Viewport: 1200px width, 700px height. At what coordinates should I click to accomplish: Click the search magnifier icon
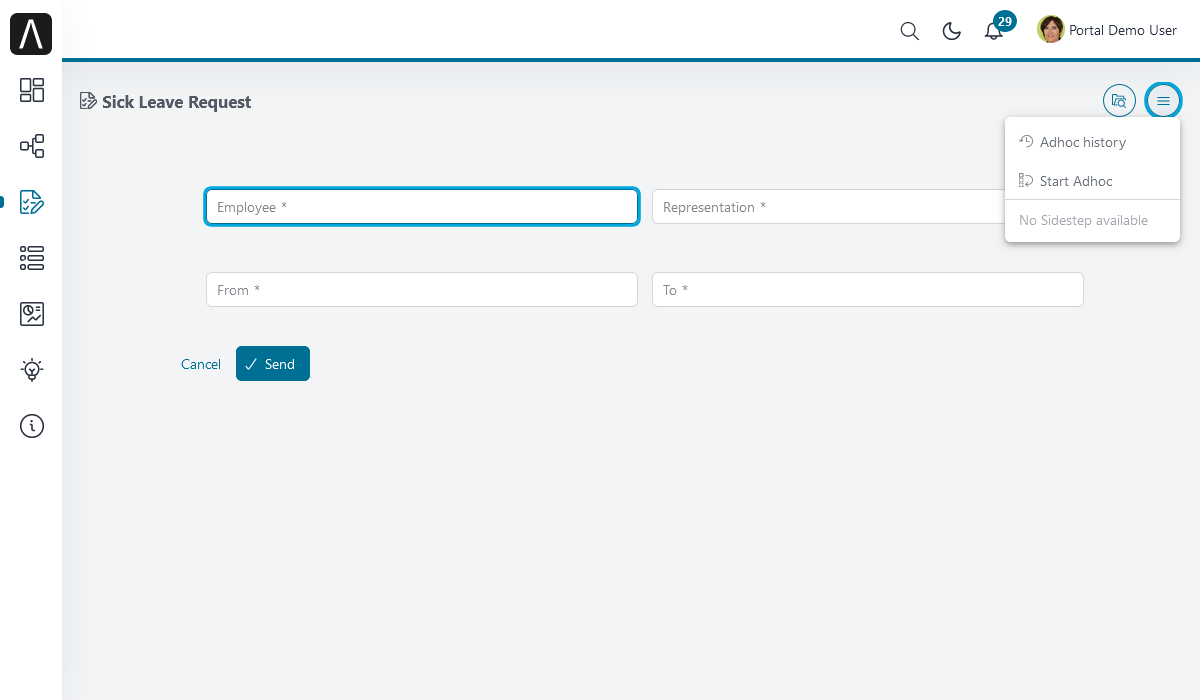909,31
